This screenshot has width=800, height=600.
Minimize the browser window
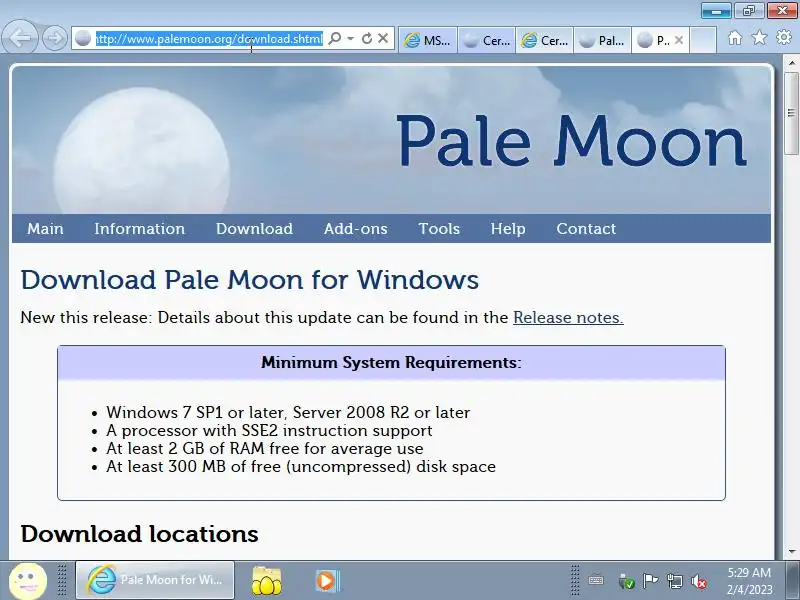pos(716,11)
